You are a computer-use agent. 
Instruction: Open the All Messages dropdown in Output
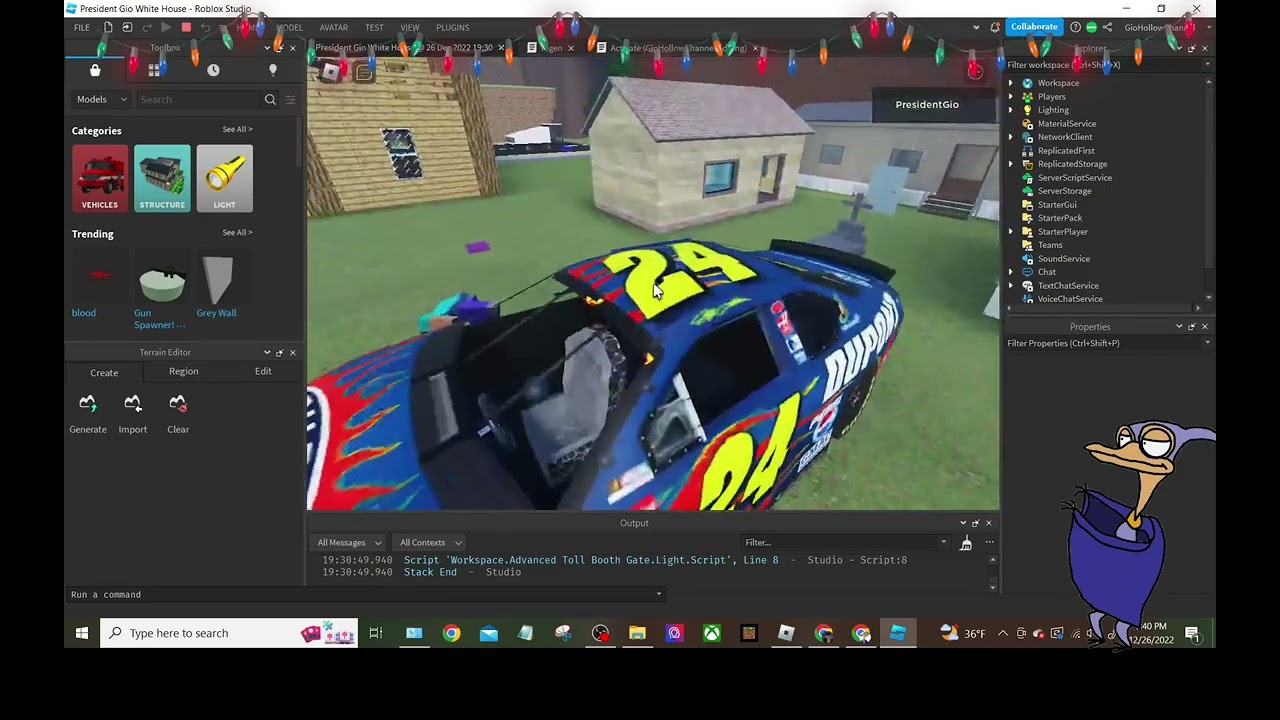click(x=348, y=542)
